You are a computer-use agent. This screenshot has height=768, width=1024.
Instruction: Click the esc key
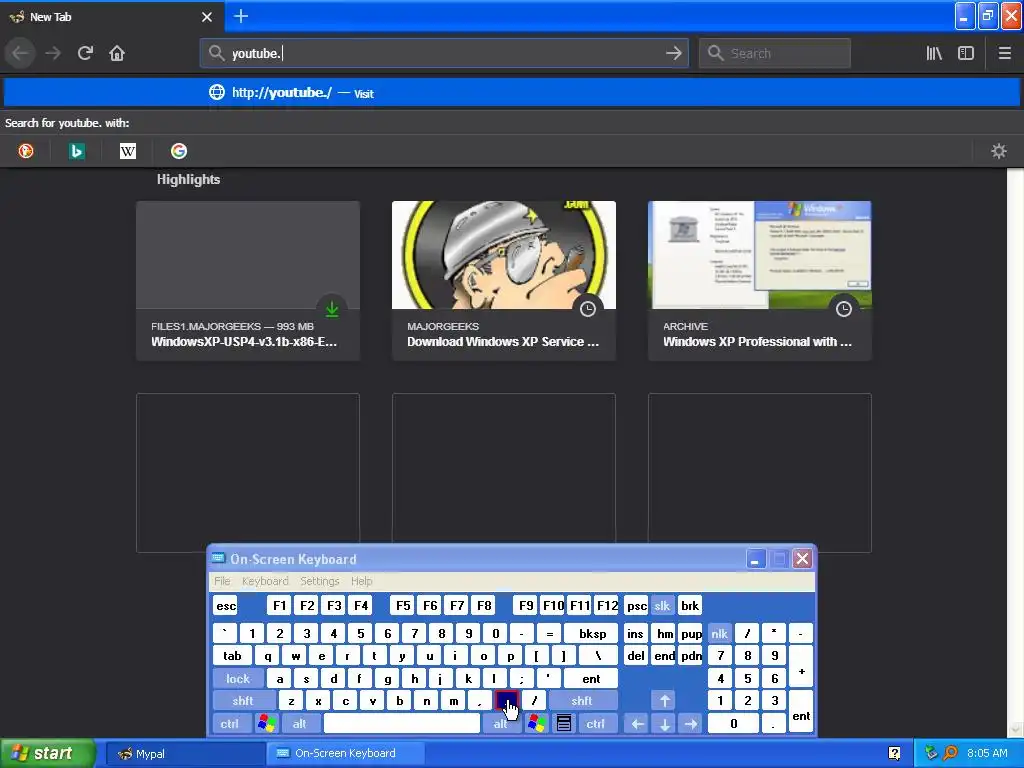pyautogui.click(x=226, y=605)
